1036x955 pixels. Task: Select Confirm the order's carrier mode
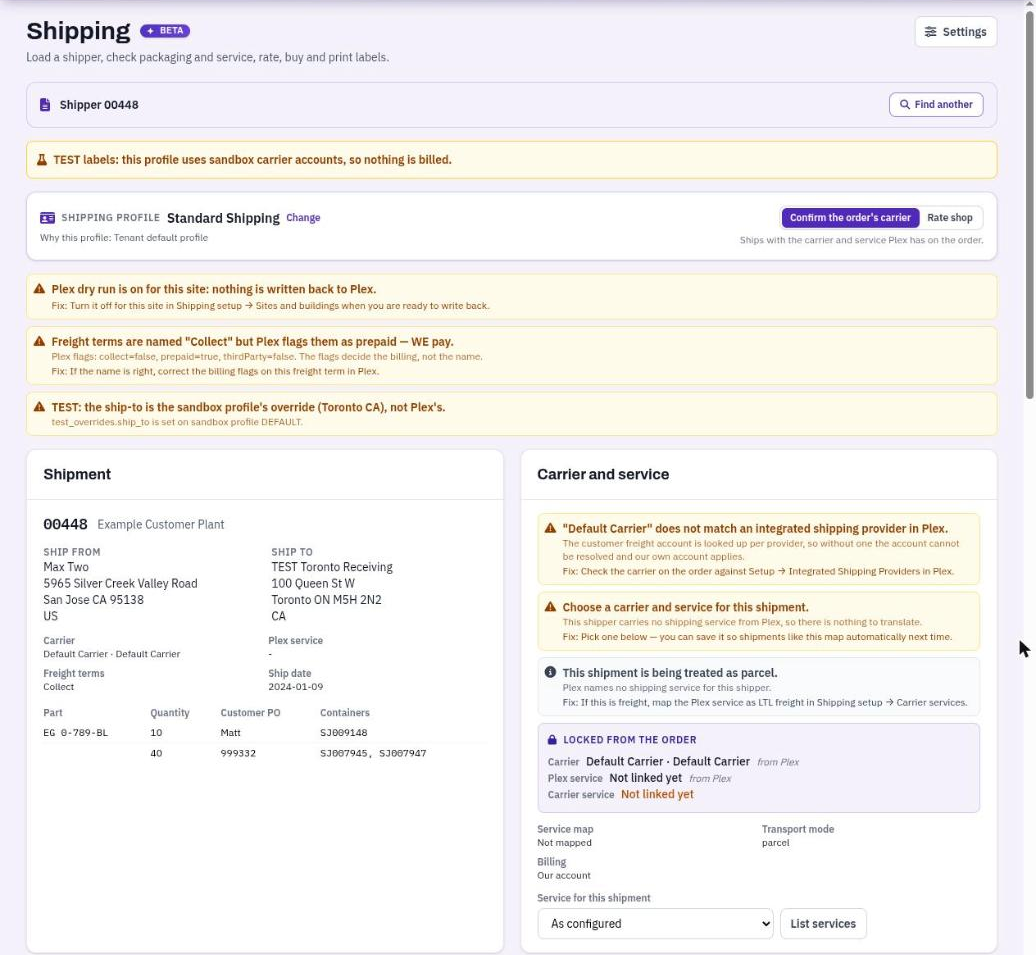(850, 217)
